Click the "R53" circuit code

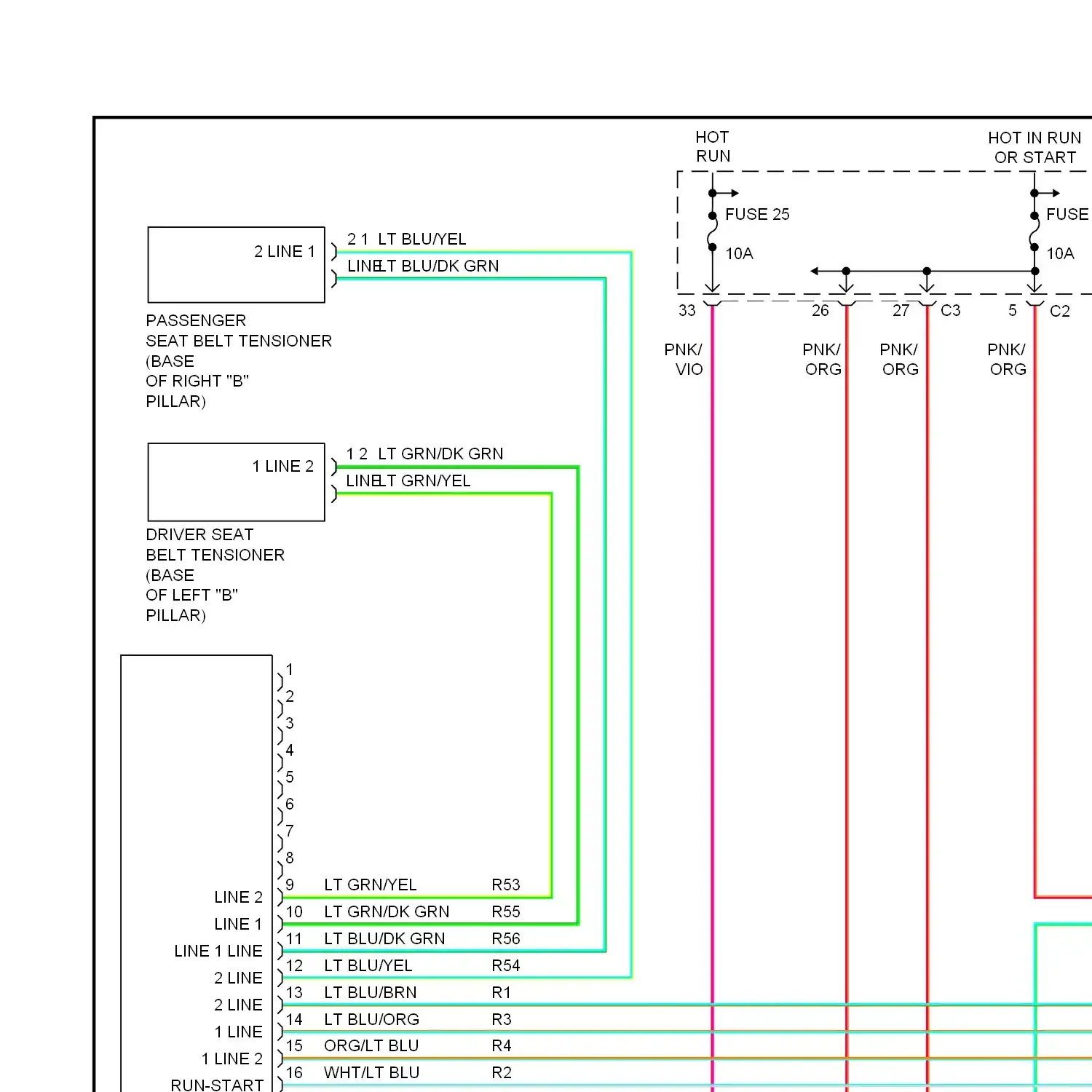(x=506, y=885)
